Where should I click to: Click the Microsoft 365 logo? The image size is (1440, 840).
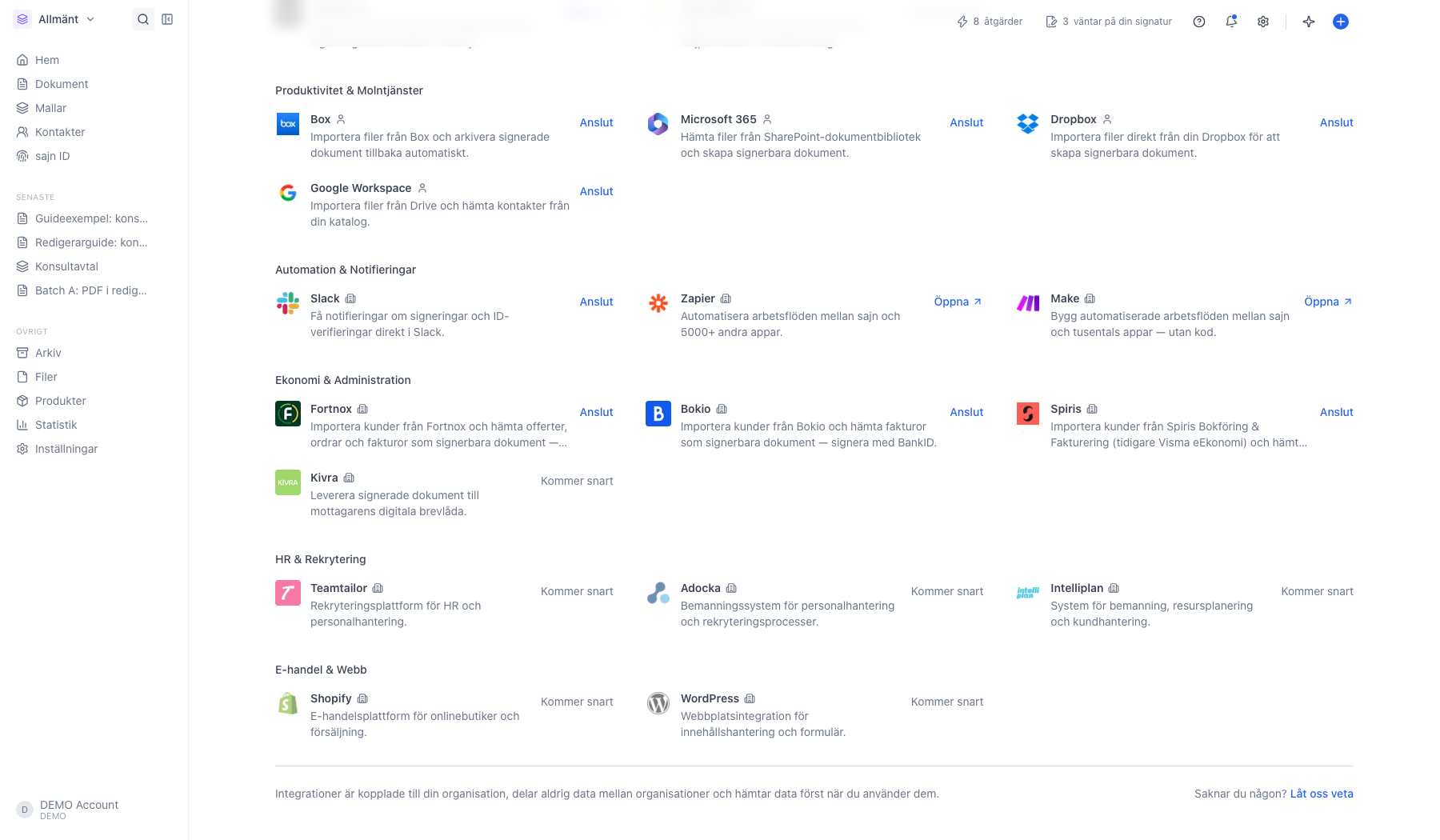point(658,124)
